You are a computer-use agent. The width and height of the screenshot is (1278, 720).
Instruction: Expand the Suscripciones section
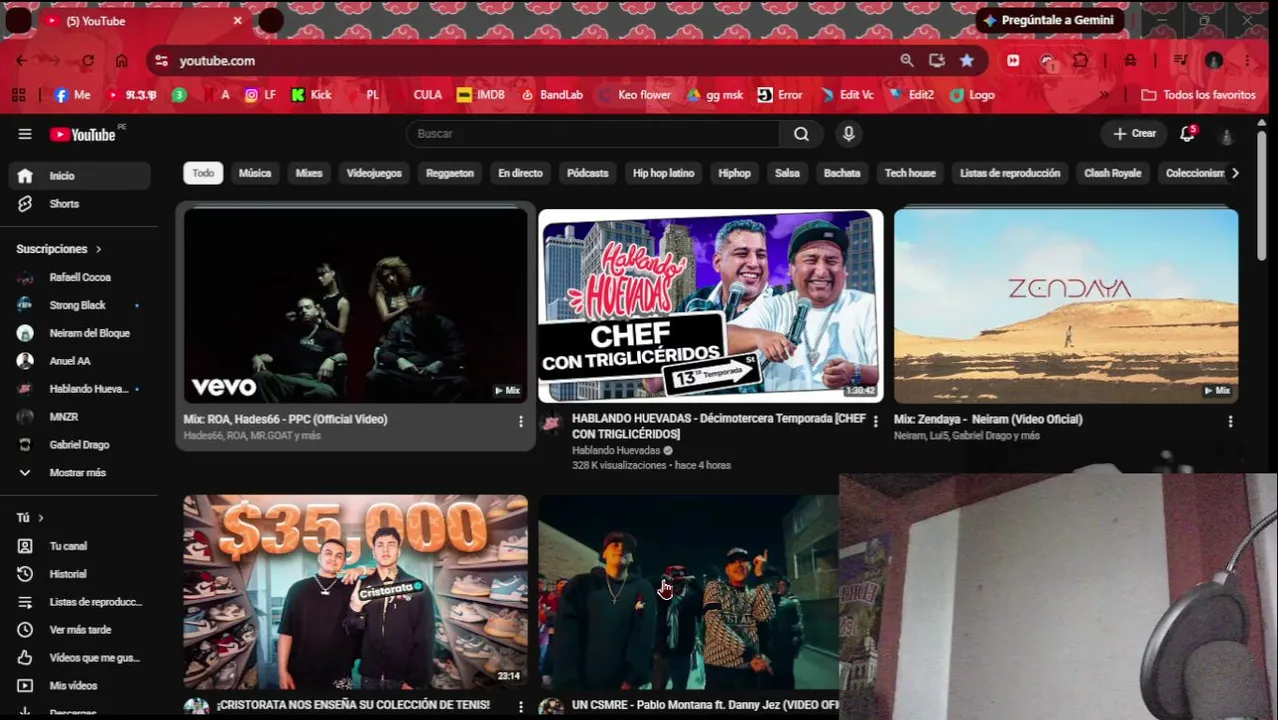point(59,249)
